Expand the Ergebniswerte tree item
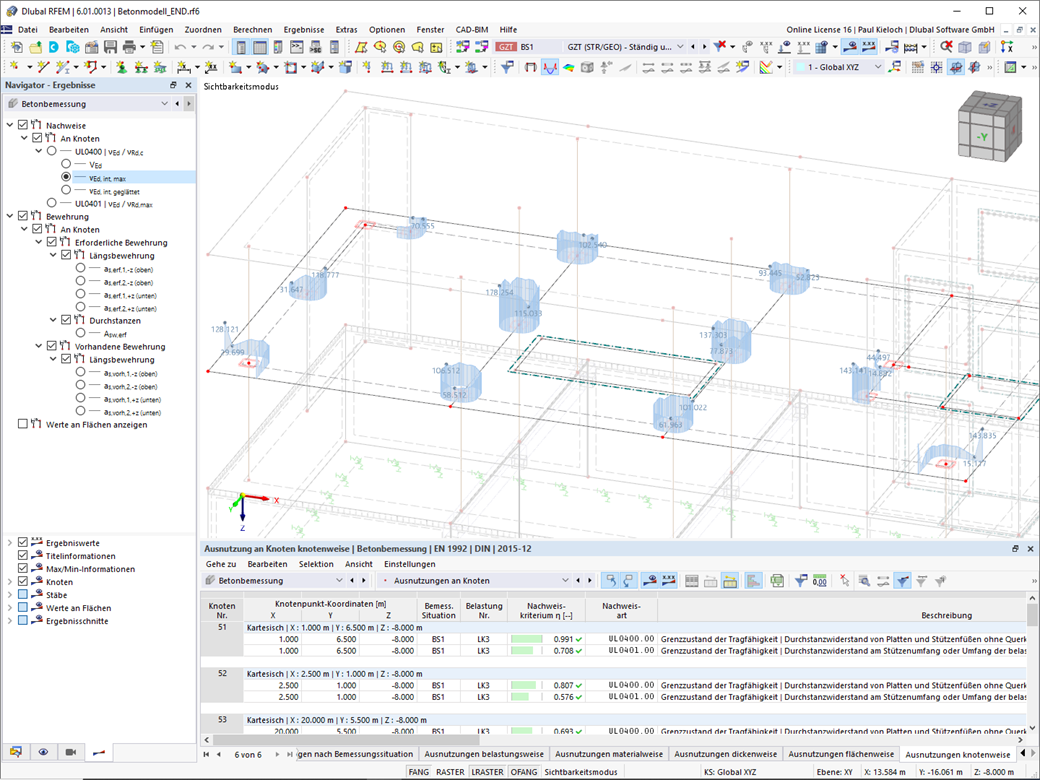This screenshot has width=1040, height=780. 9,543
